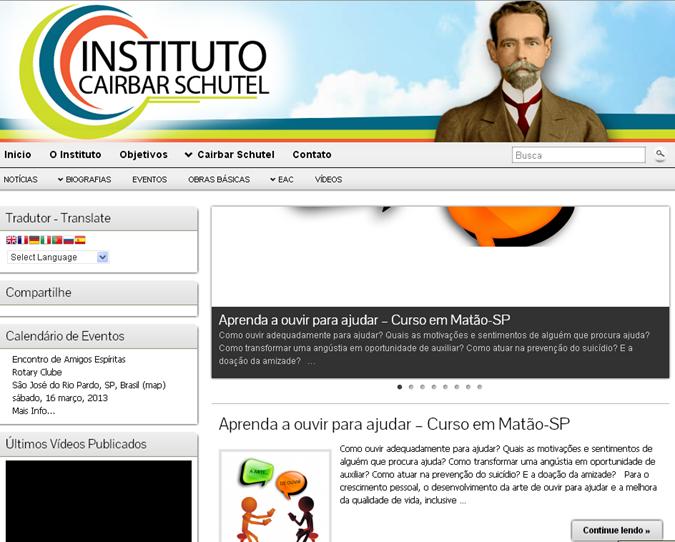
Task: Go to the Objetivos menu item
Action: click(x=144, y=155)
